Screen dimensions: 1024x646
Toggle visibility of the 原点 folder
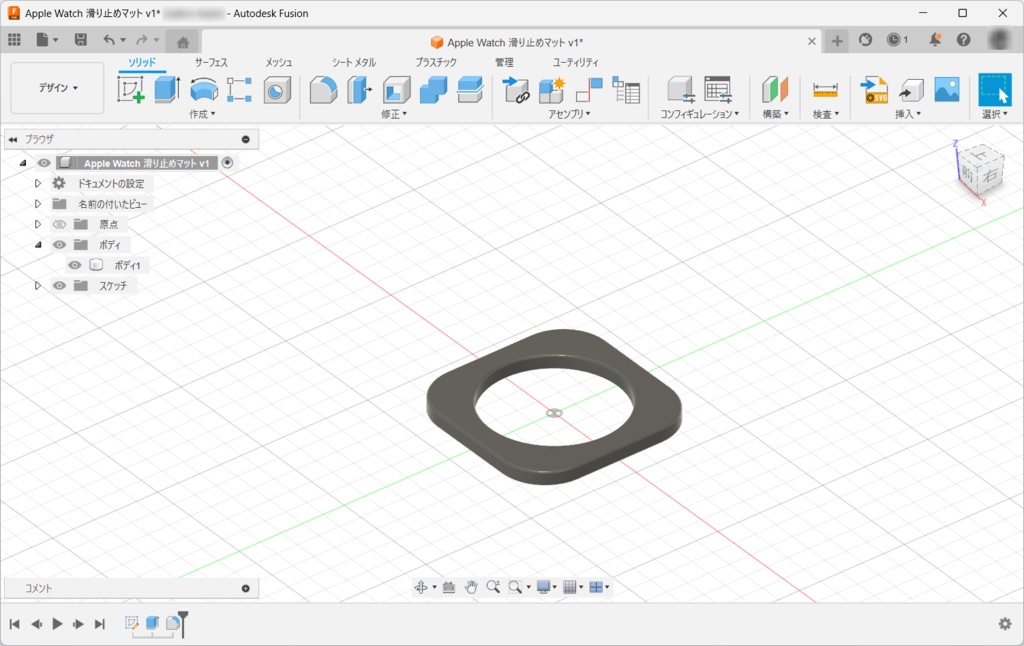coord(58,224)
